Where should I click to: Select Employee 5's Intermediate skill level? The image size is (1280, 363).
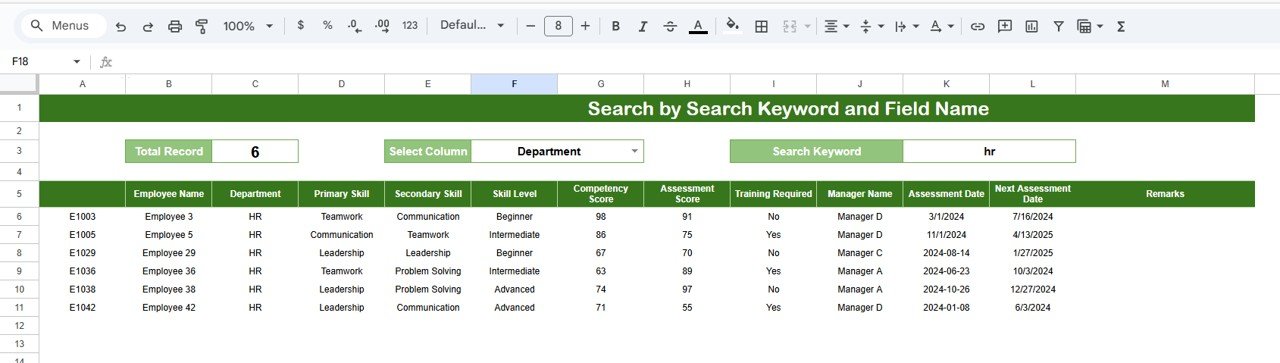click(514, 235)
